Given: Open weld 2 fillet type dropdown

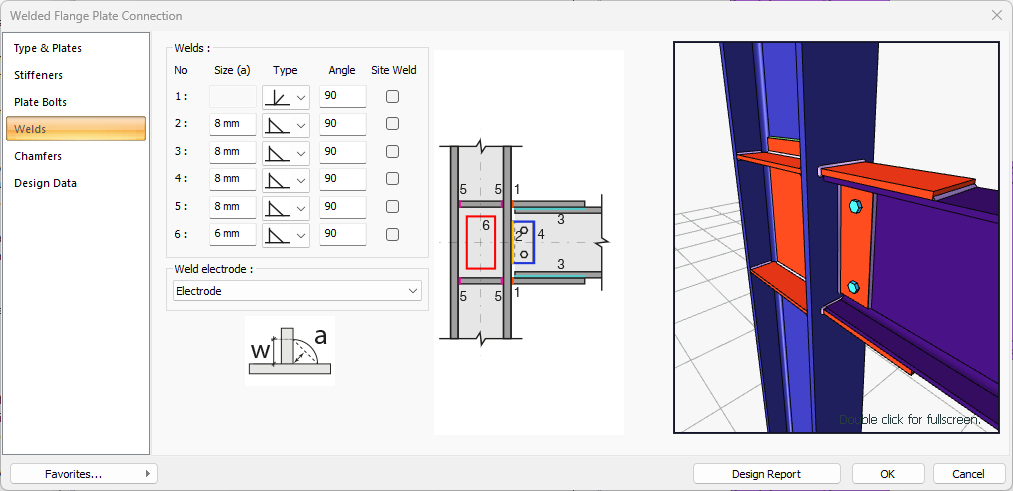Looking at the screenshot, I should click(286, 124).
